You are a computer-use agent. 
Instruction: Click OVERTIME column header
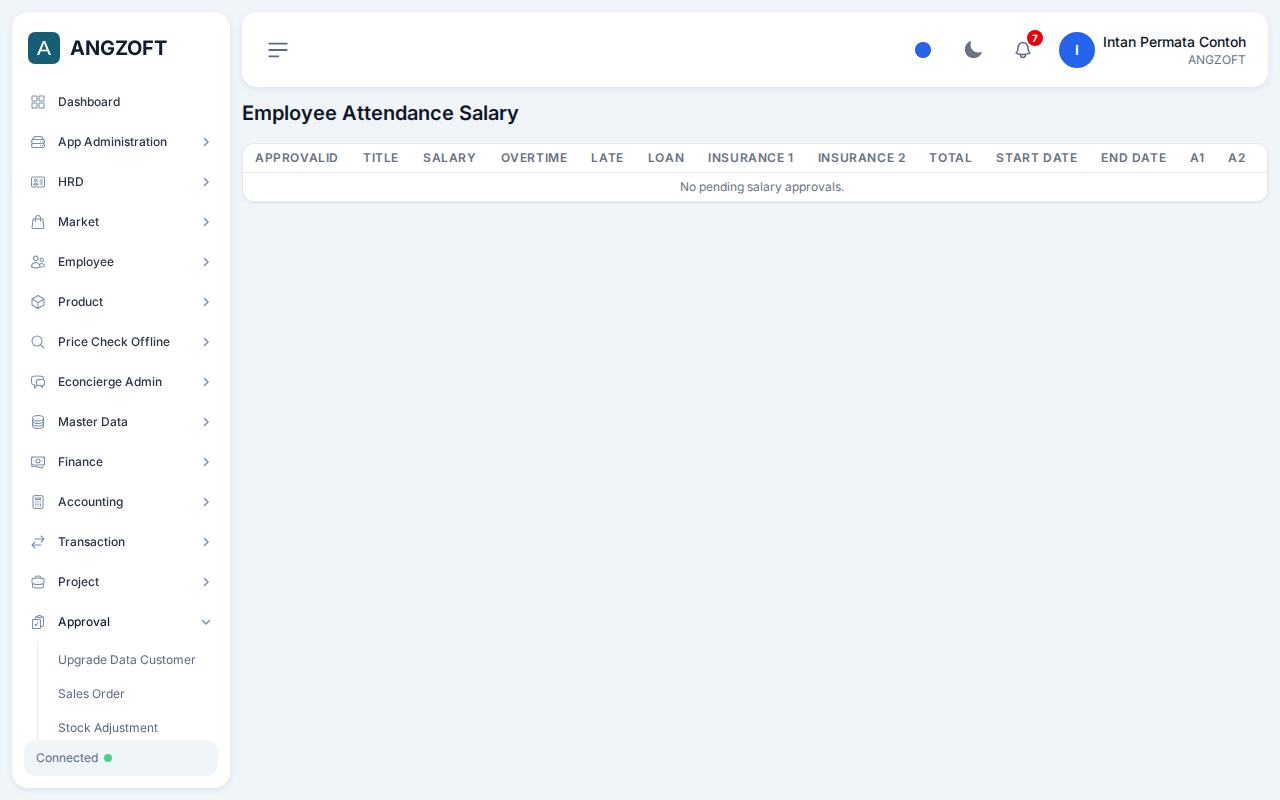[x=534, y=158]
